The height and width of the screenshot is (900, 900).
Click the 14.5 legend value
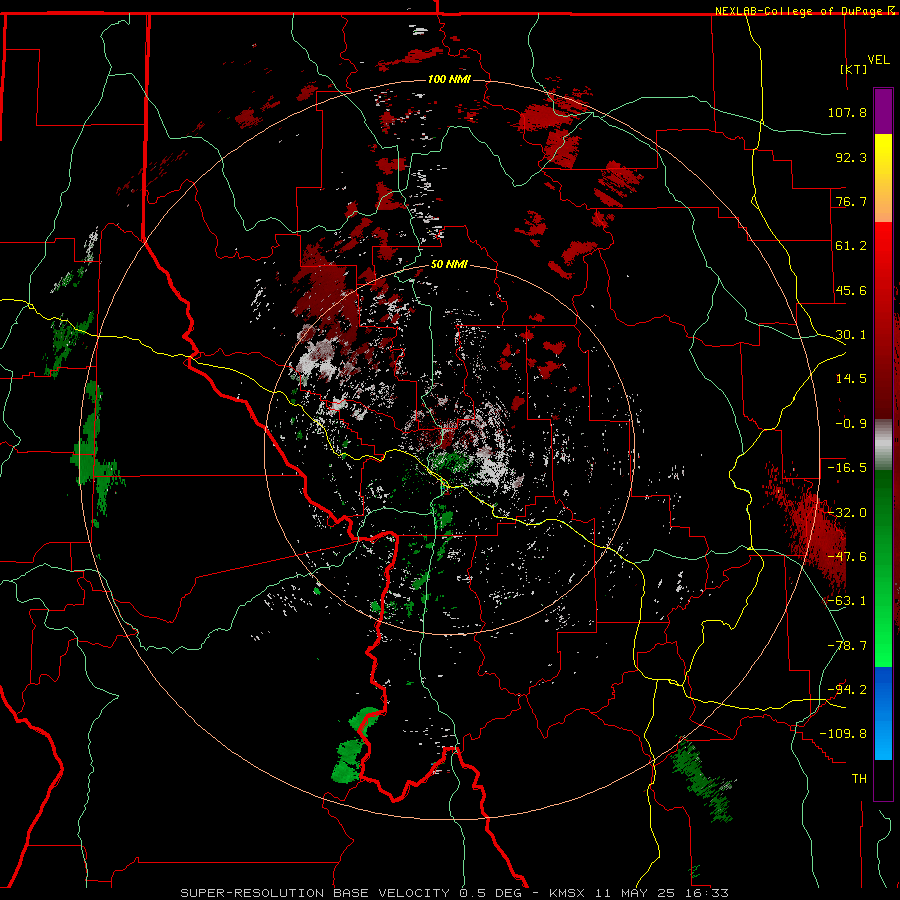point(851,379)
